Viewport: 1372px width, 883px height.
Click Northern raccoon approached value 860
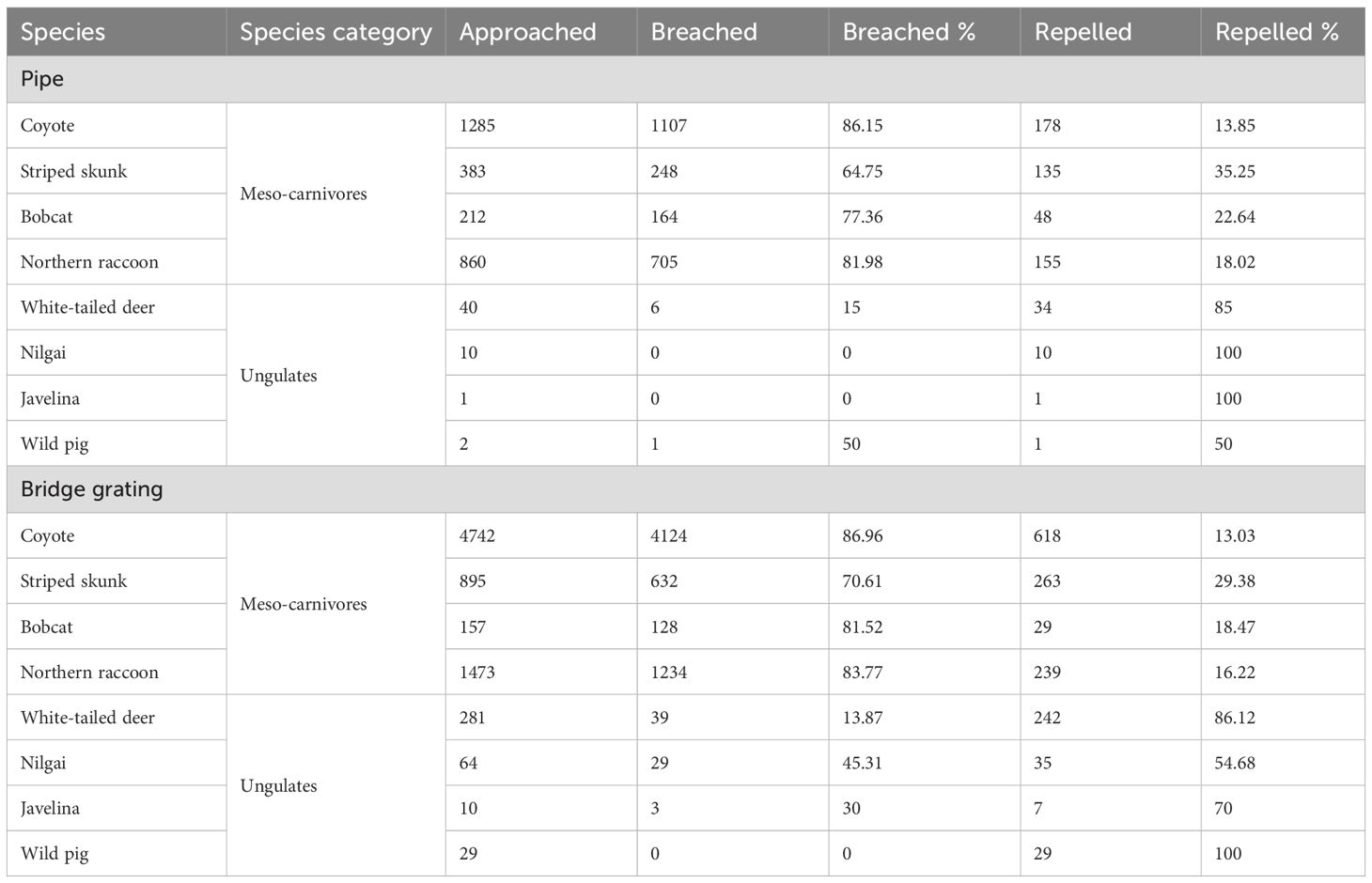pos(473,262)
